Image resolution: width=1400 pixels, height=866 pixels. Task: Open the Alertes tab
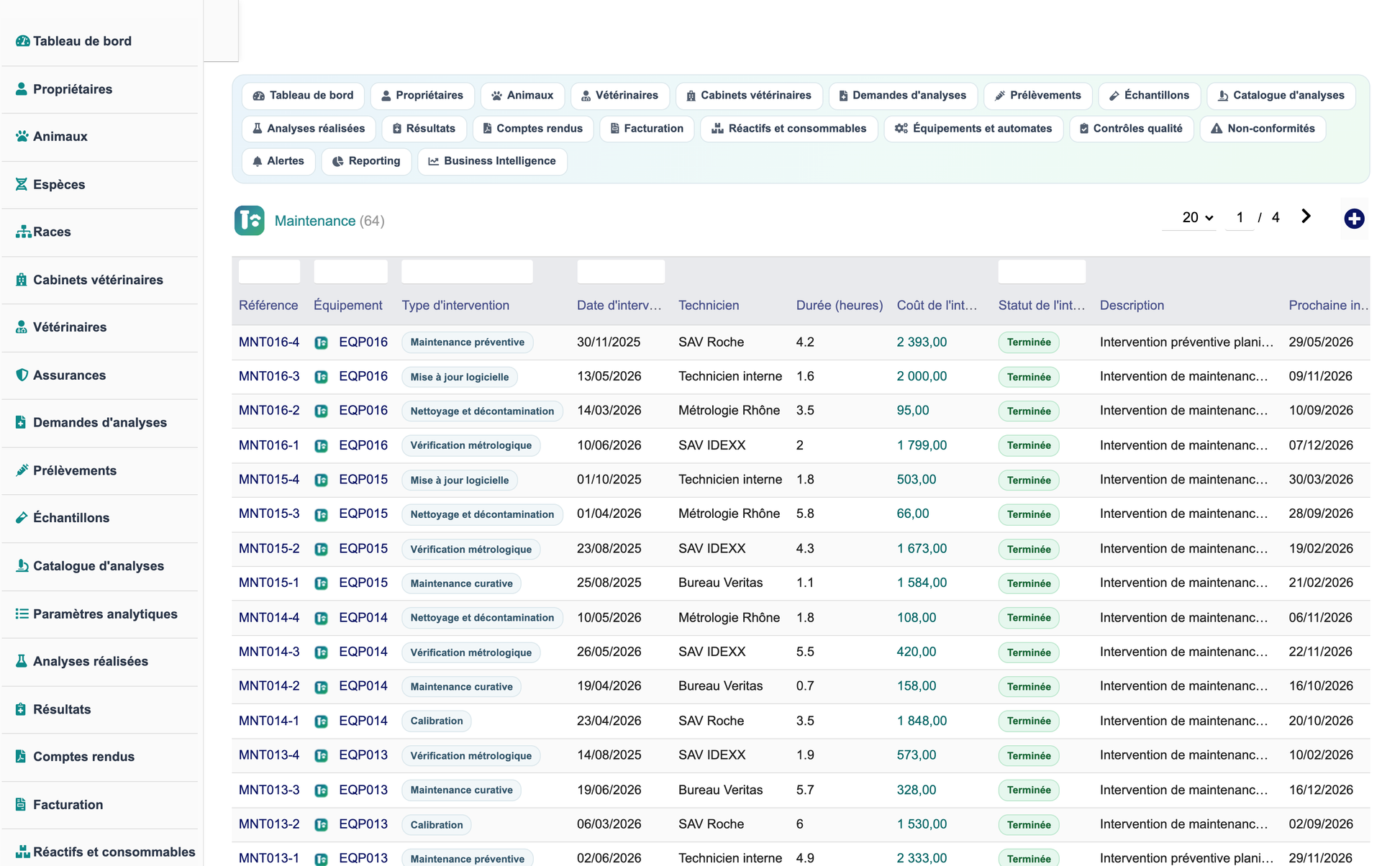(x=278, y=161)
